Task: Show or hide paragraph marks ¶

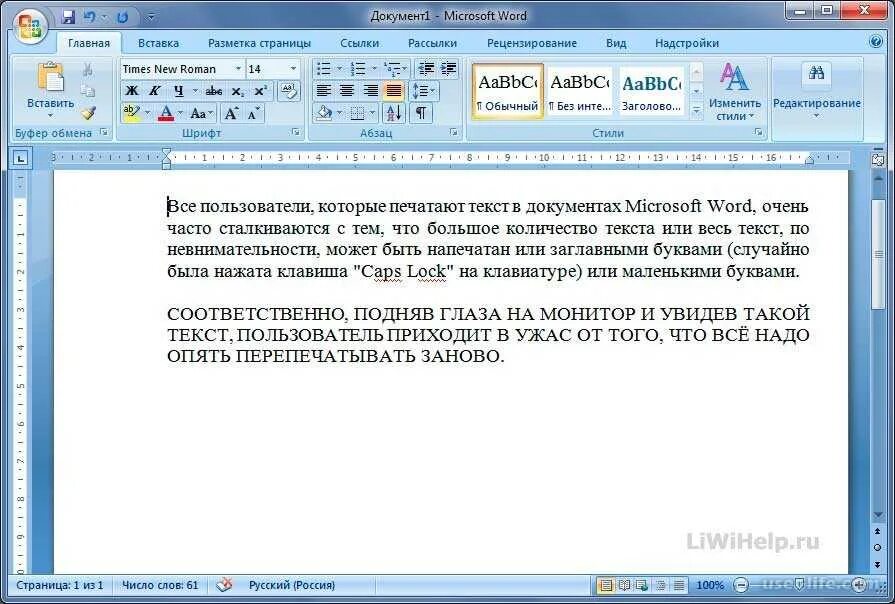Action: [x=421, y=113]
